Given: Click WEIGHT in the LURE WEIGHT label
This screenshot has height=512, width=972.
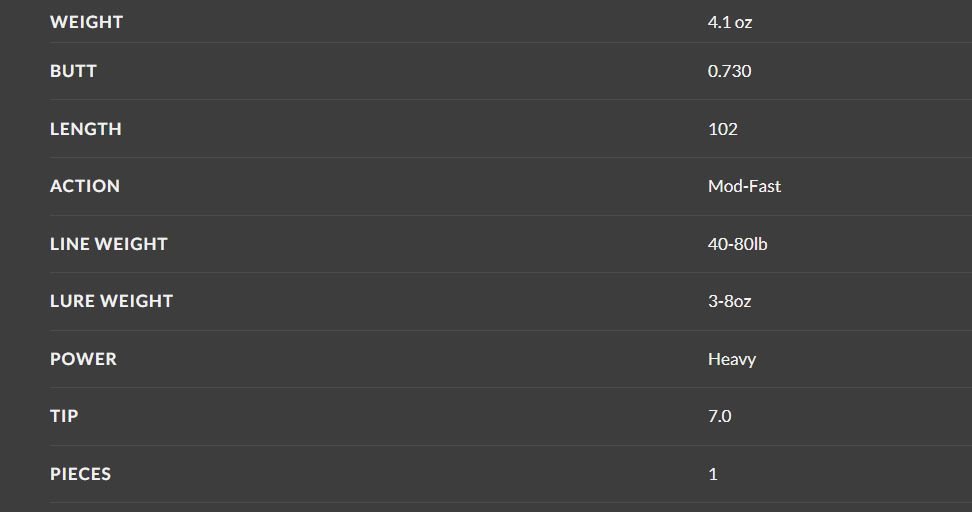Looking at the screenshot, I should [135, 301].
